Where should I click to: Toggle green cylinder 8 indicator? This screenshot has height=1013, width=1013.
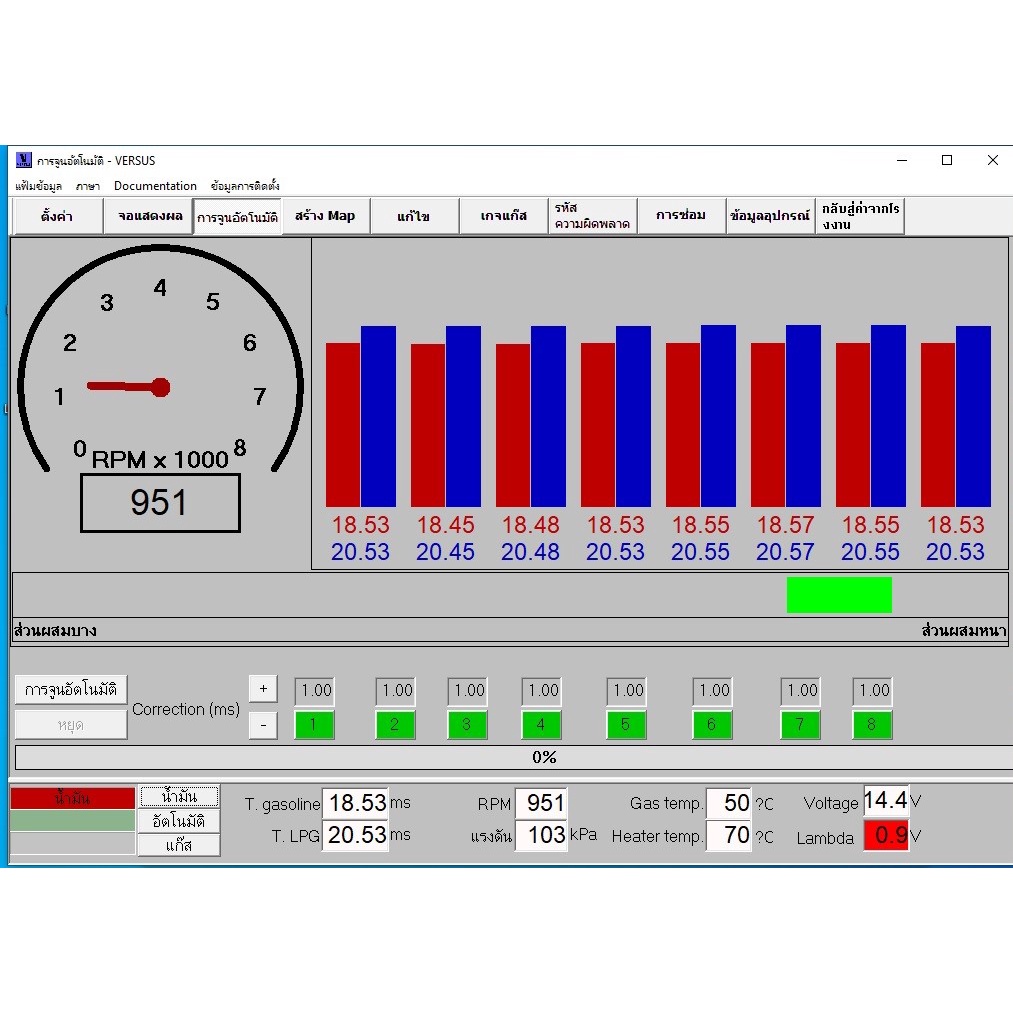click(x=872, y=725)
